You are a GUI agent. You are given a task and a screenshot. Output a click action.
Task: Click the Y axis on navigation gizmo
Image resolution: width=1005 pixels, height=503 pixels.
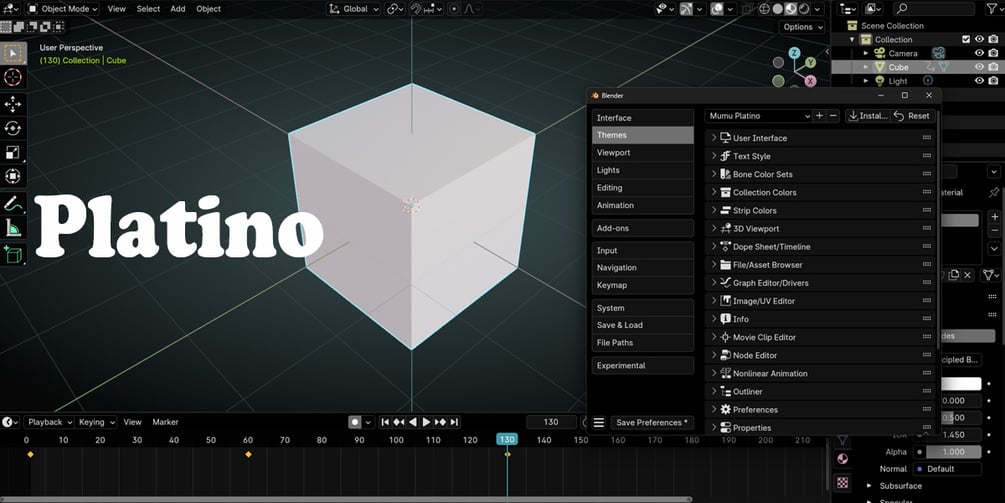click(x=811, y=62)
